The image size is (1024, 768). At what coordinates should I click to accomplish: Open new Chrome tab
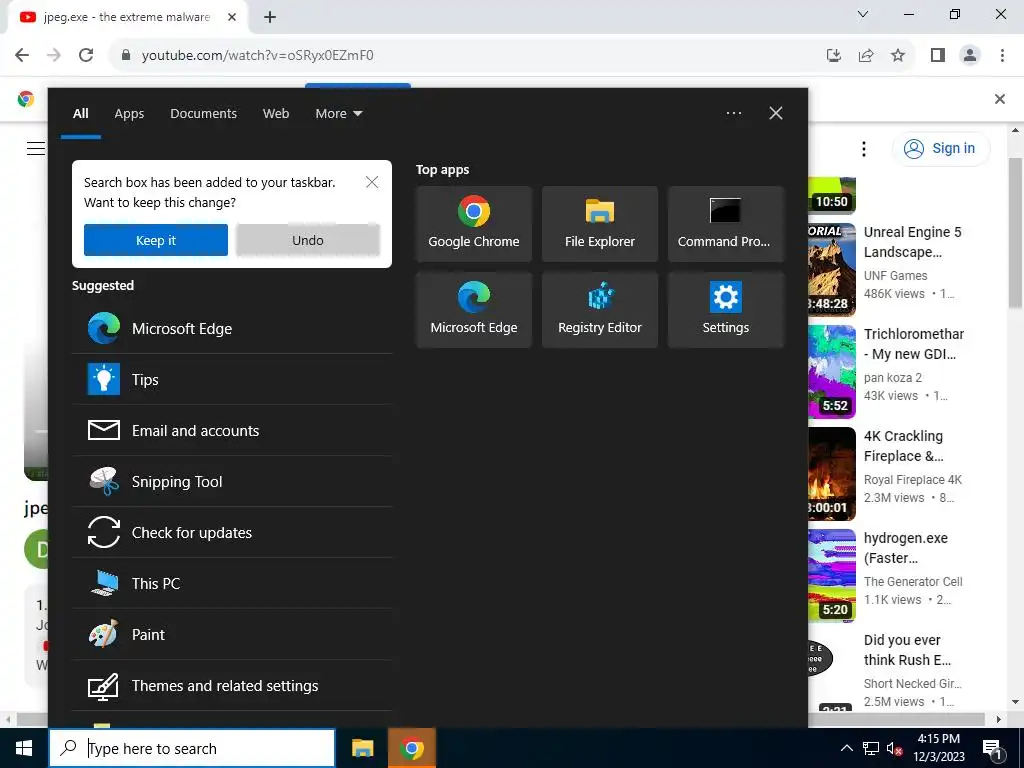click(x=270, y=17)
